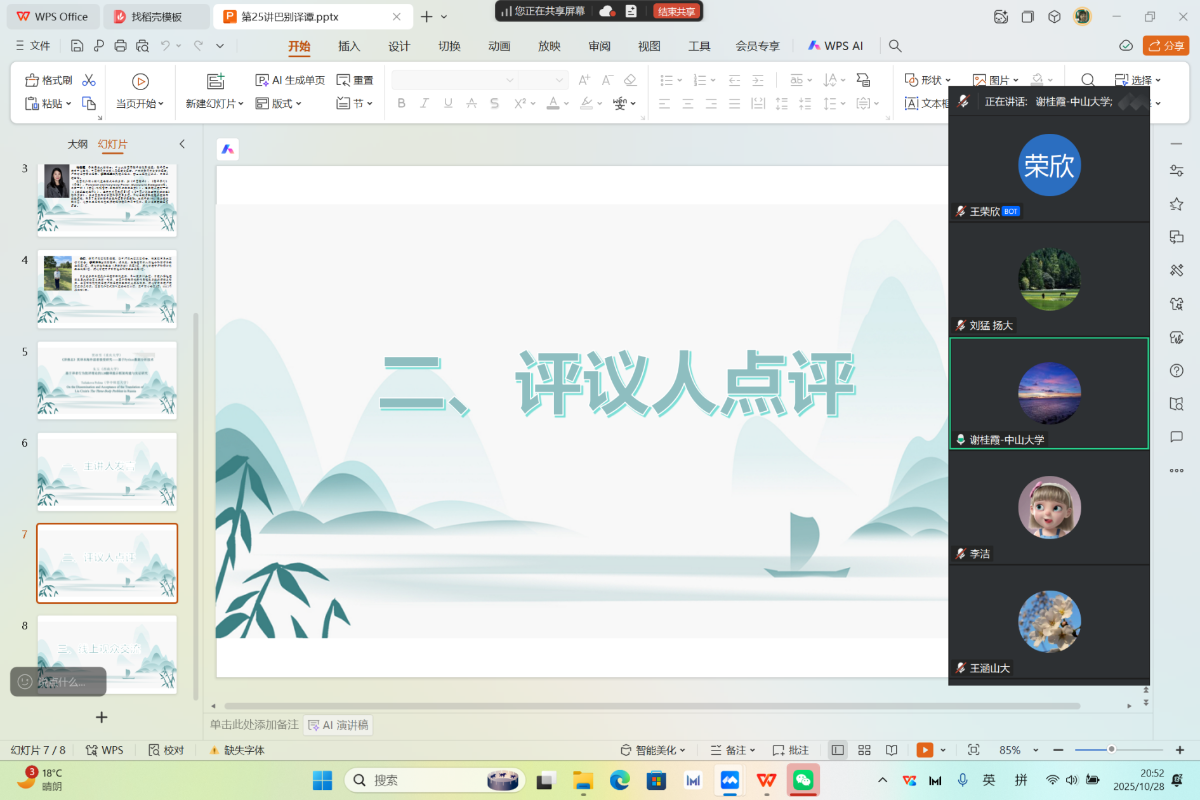The image size is (1200, 800).
Task: Click the scissors cut icon
Action: pos(89,80)
